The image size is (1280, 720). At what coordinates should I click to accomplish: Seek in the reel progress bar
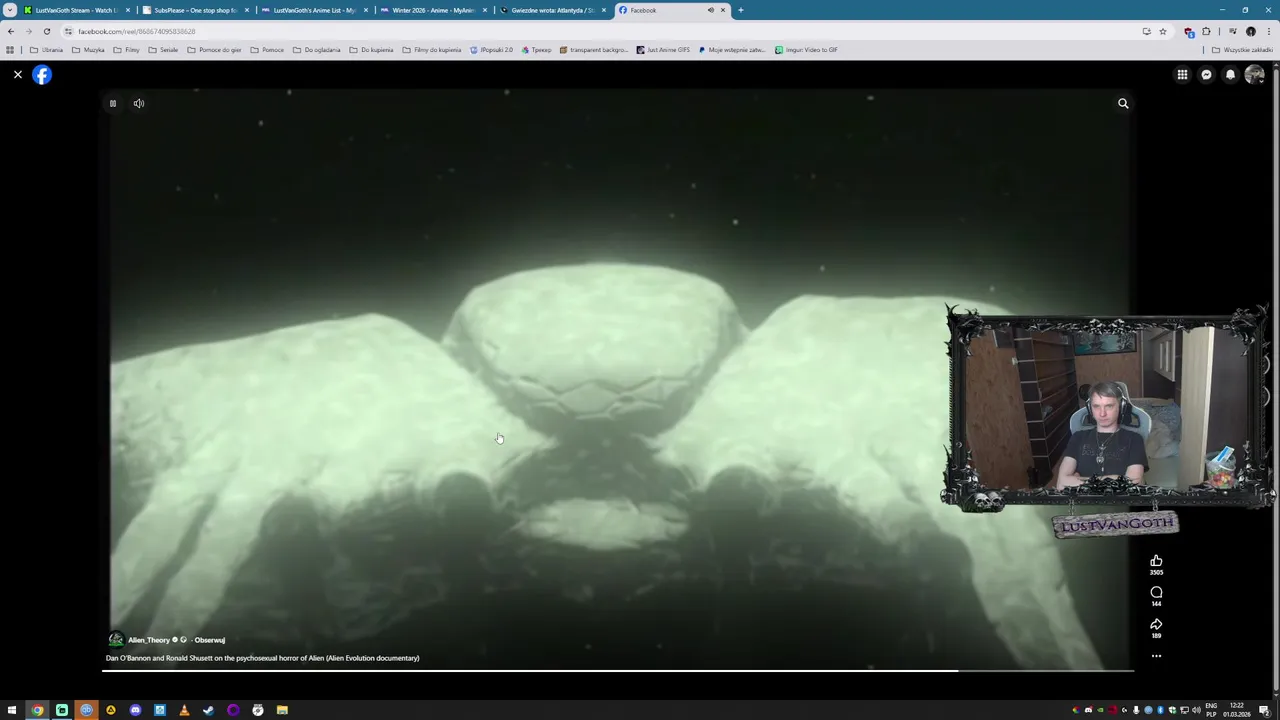pyautogui.click(x=618, y=670)
